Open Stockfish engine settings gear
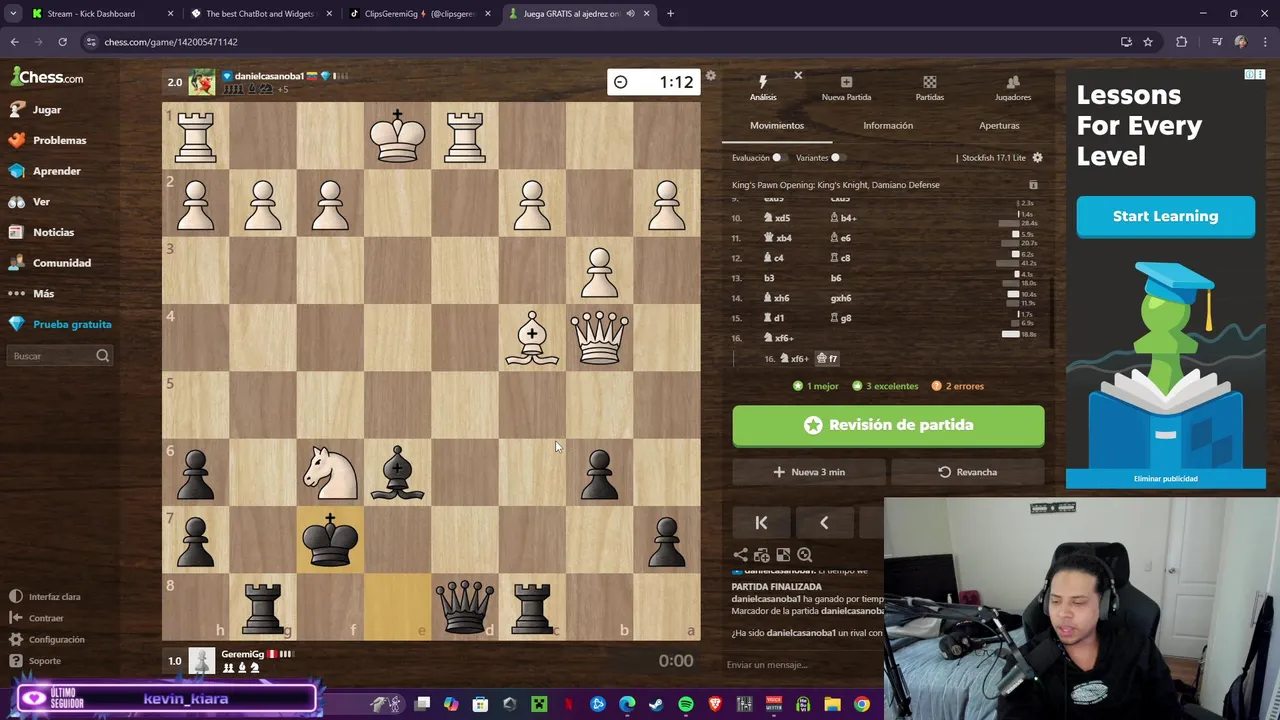 click(x=1037, y=158)
